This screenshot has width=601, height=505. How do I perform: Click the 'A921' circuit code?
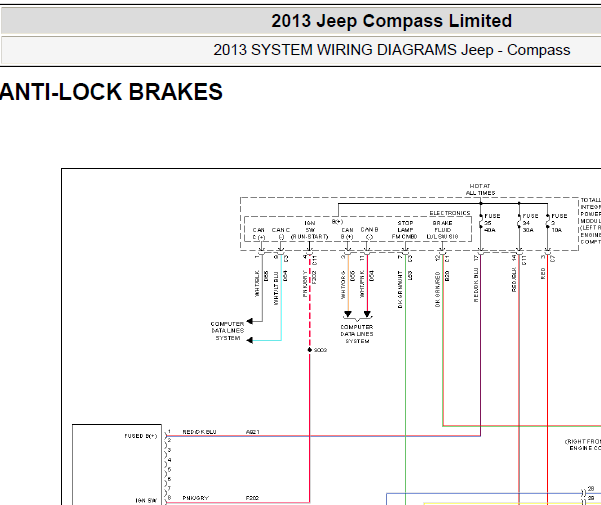[253, 432]
